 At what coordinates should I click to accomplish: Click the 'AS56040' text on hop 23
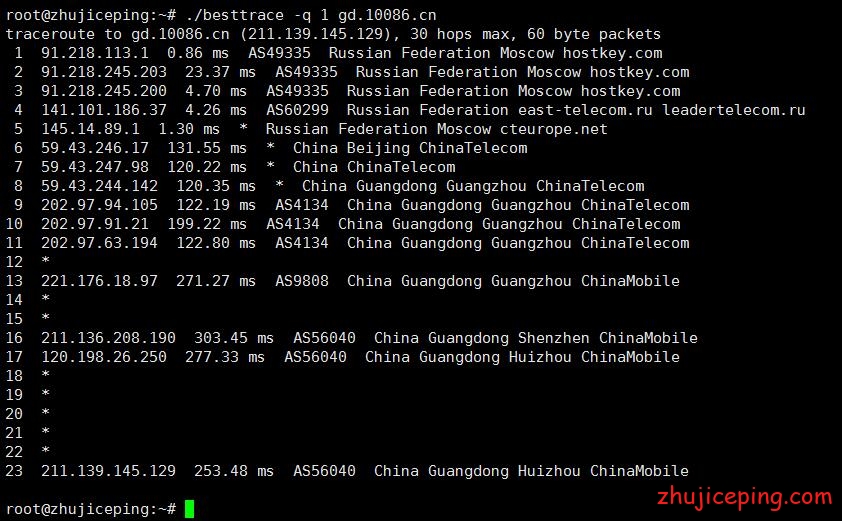pos(324,471)
